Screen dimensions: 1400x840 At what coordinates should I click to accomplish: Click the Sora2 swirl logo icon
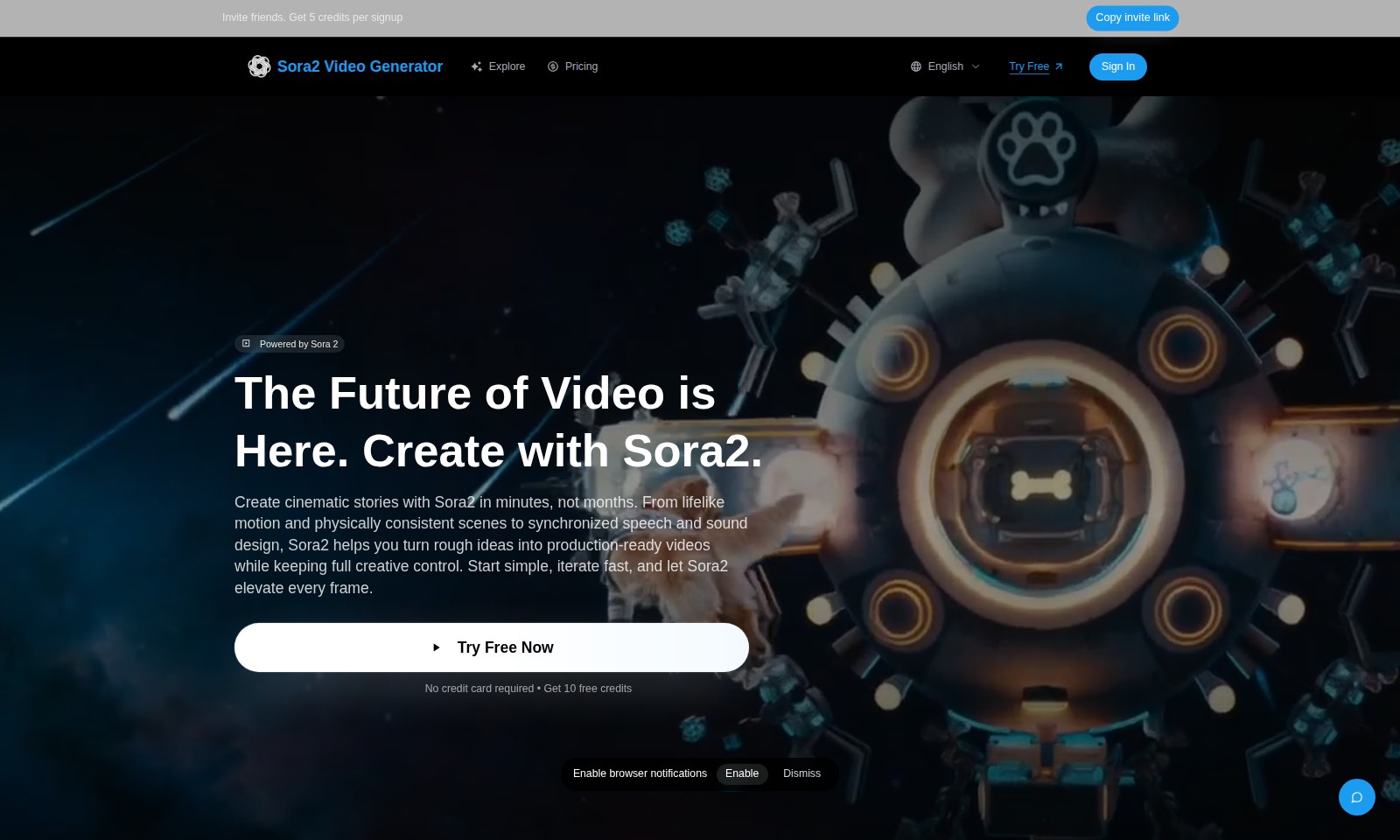(259, 66)
